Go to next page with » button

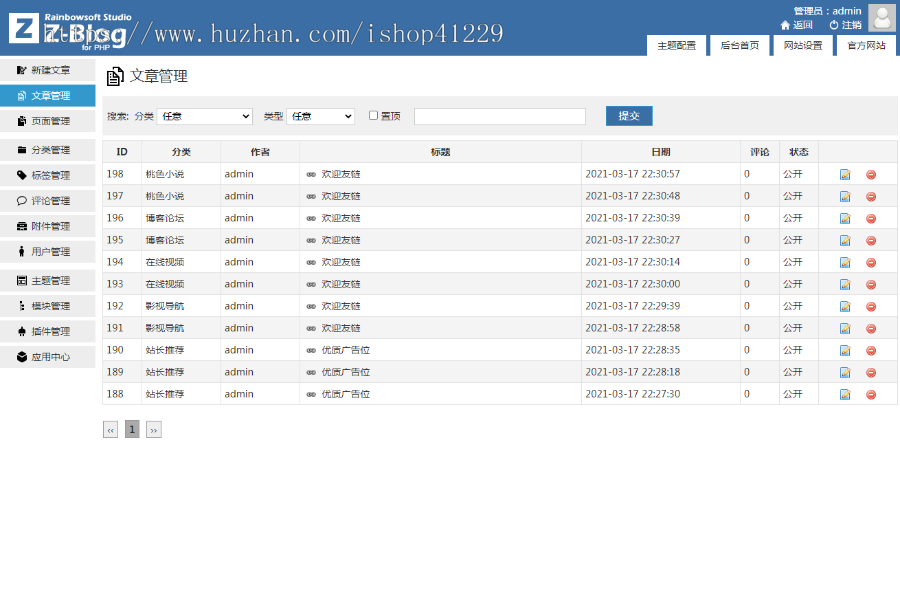tap(154, 429)
